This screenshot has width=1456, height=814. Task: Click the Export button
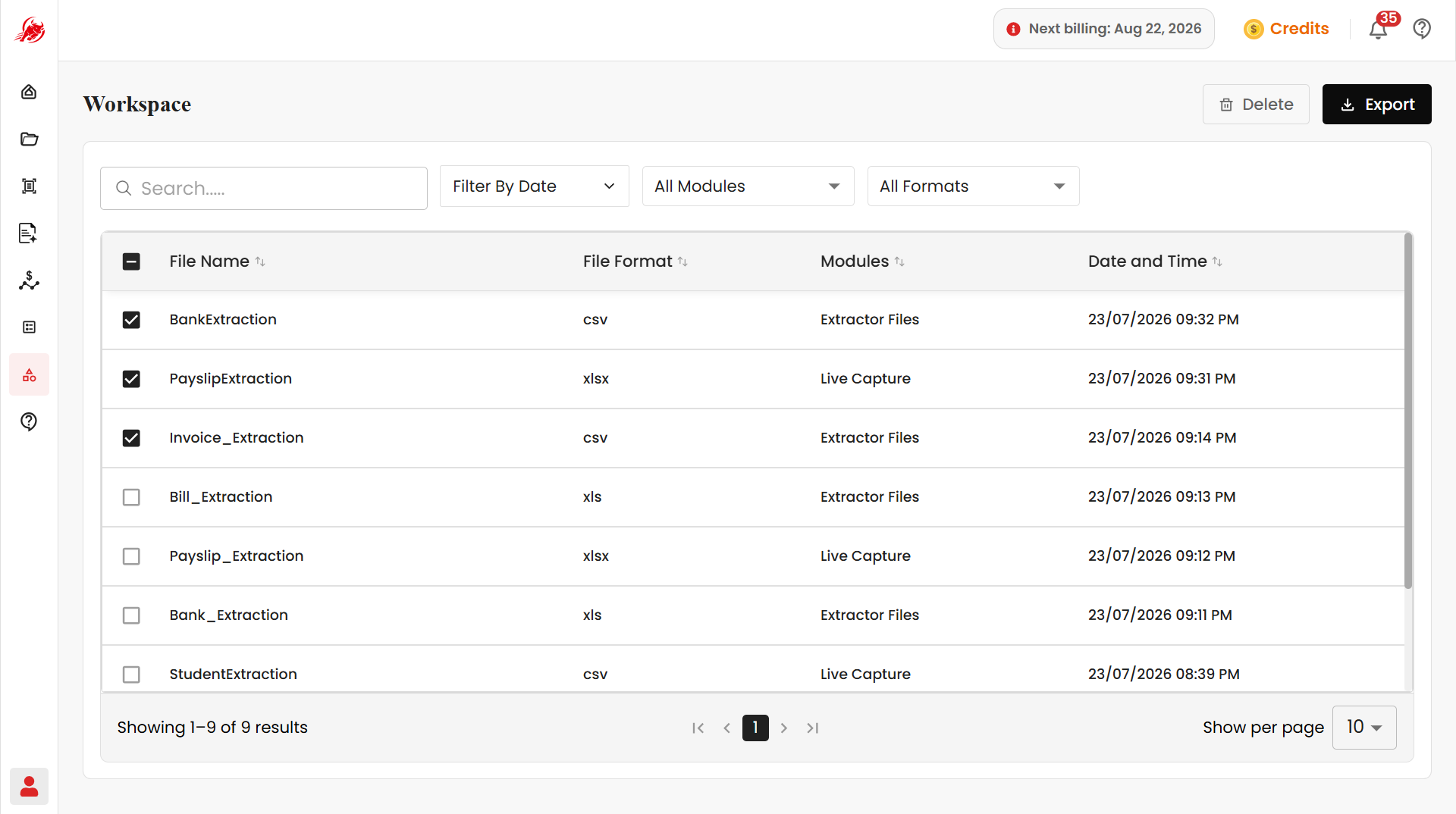tap(1377, 105)
